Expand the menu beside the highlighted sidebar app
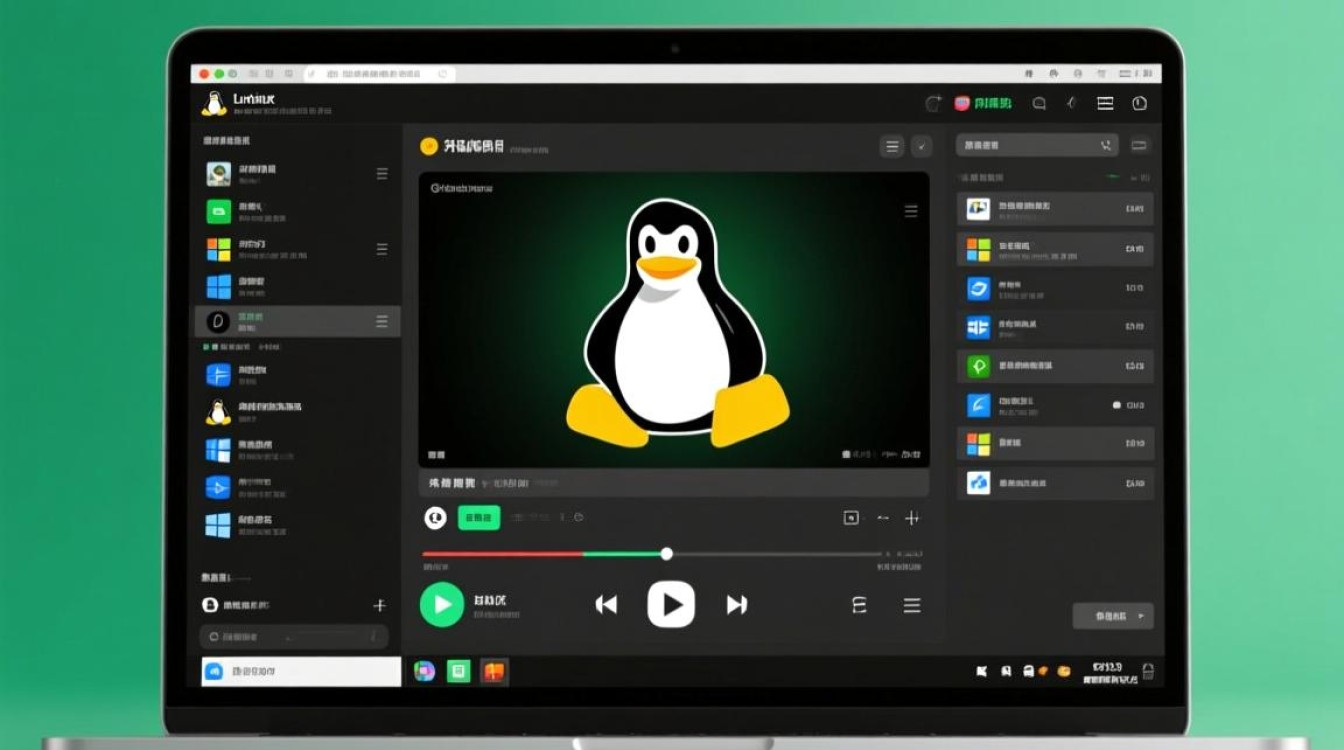 [x=381, y=321]
